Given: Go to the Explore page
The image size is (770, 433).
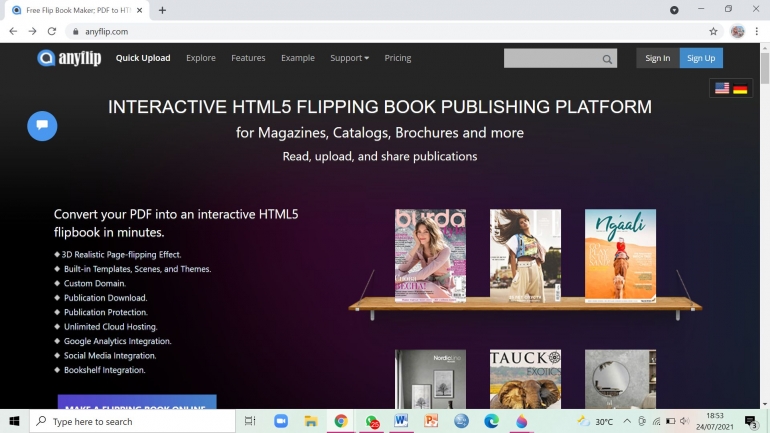Looking at the screenshot, I should point(201,58).
